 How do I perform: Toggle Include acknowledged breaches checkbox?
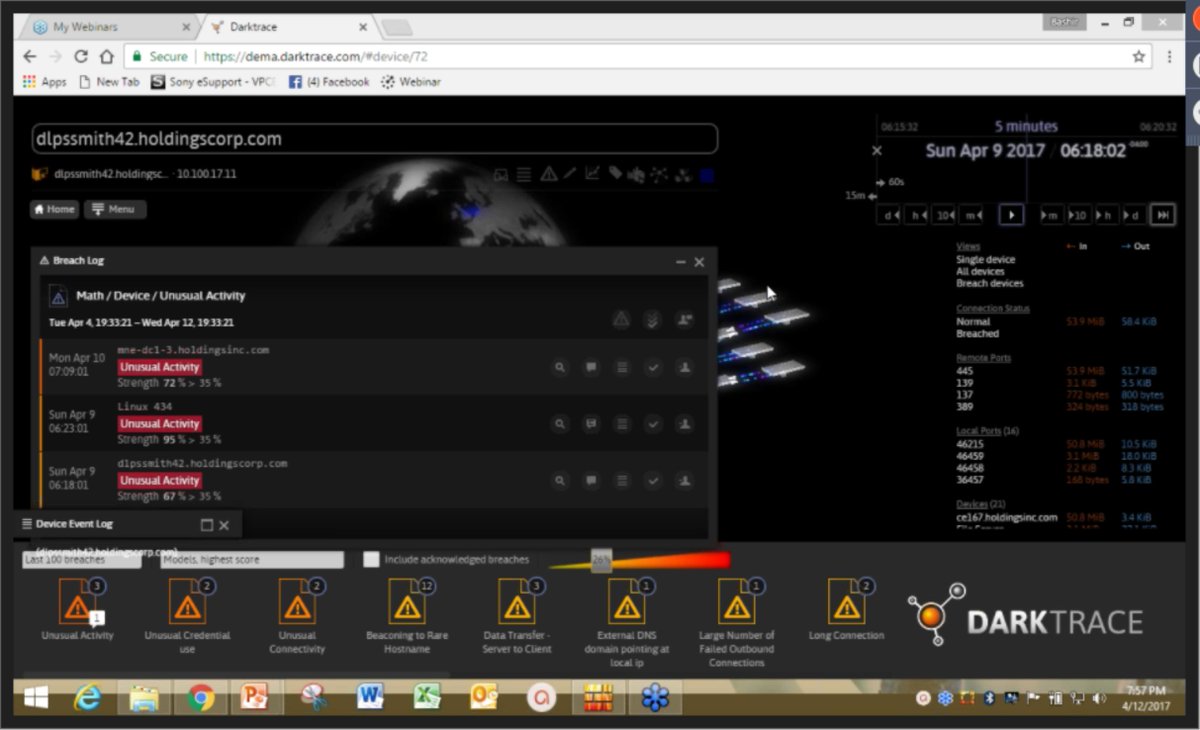tap(371, 560)
